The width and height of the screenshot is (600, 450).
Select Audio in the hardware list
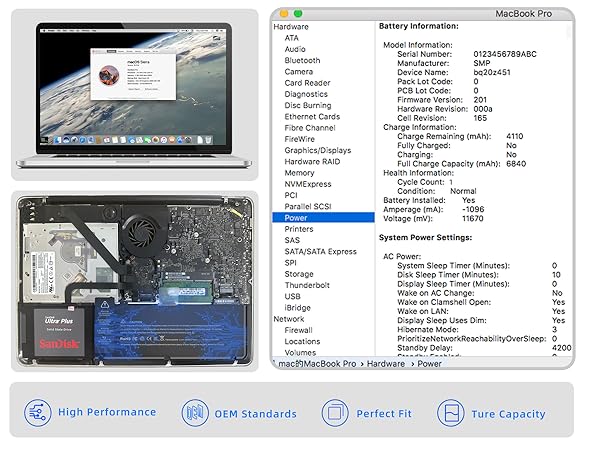point(295,49)
